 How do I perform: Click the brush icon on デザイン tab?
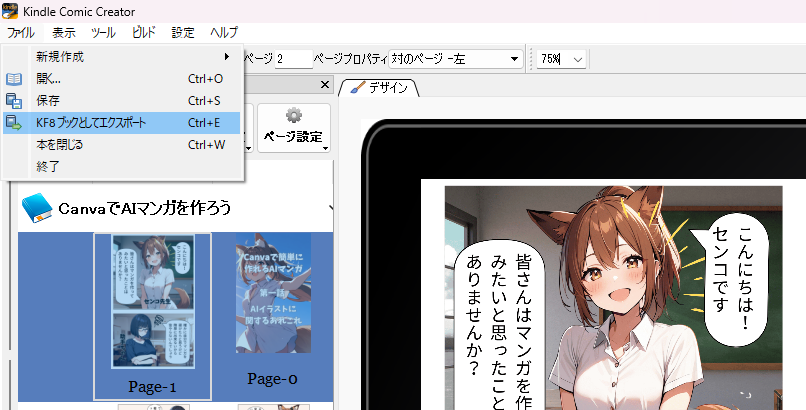pyautogui.click(x=355, y=88)
